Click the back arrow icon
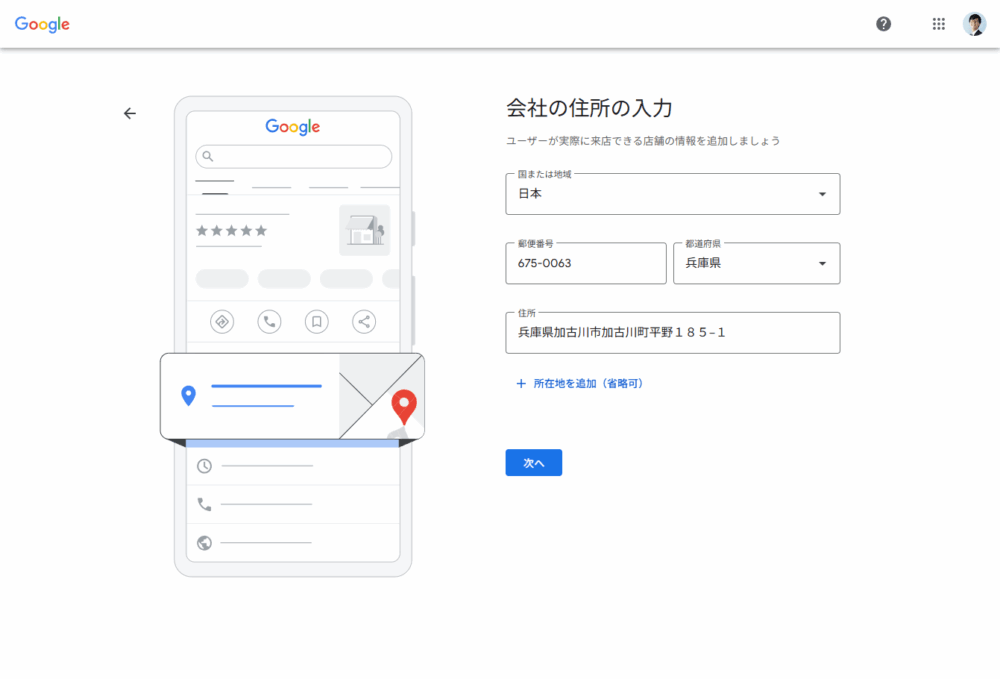This screenshot has height=679, width=1000. 129,114
